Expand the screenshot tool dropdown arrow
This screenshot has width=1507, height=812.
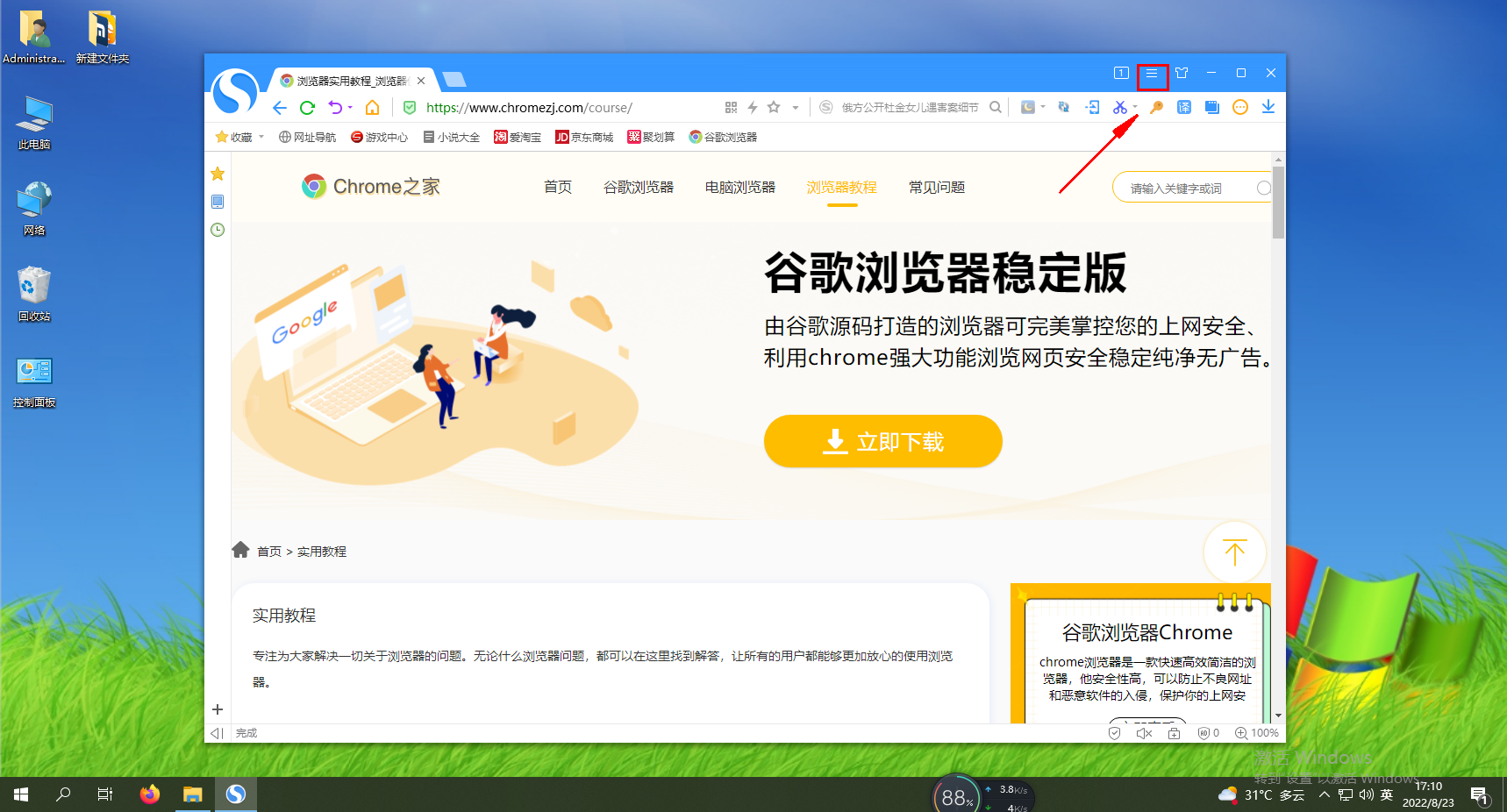pos(1135,108)
